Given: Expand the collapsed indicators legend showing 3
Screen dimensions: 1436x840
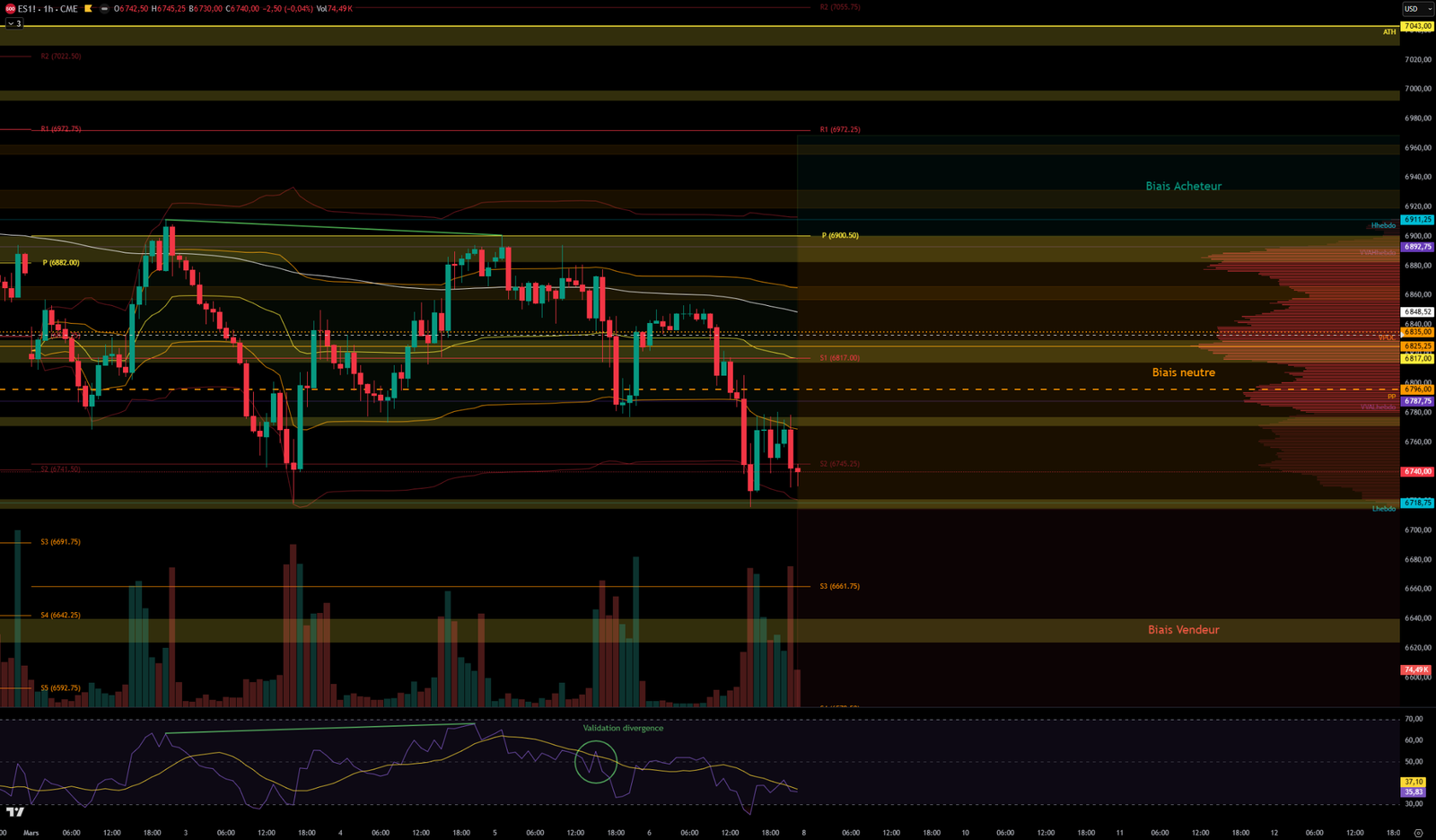Looking at the screenshot, I should tap(14, 24).
